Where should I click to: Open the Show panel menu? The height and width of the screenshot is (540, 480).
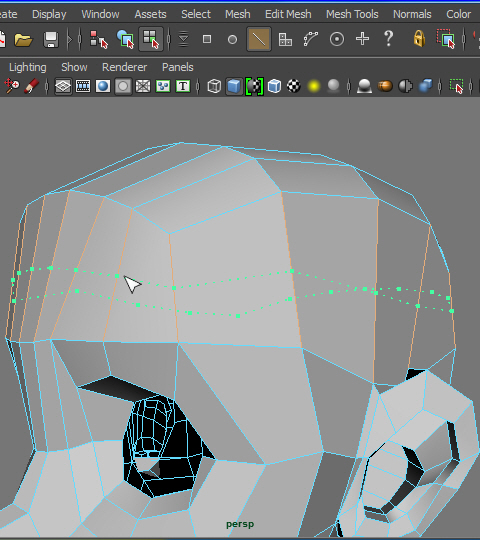(74, 67)
